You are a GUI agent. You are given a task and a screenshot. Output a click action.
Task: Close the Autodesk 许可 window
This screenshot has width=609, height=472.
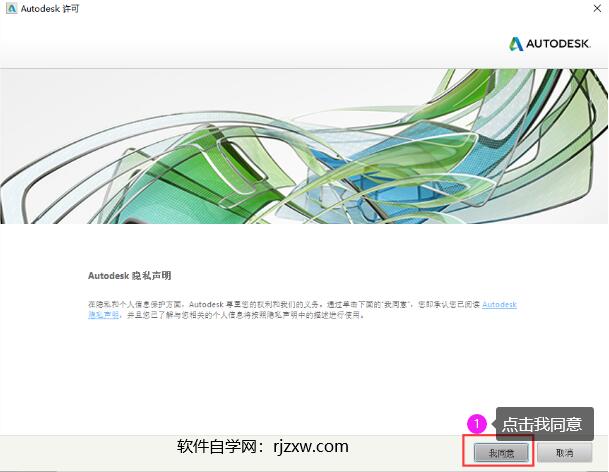click(x=597, y=8)
